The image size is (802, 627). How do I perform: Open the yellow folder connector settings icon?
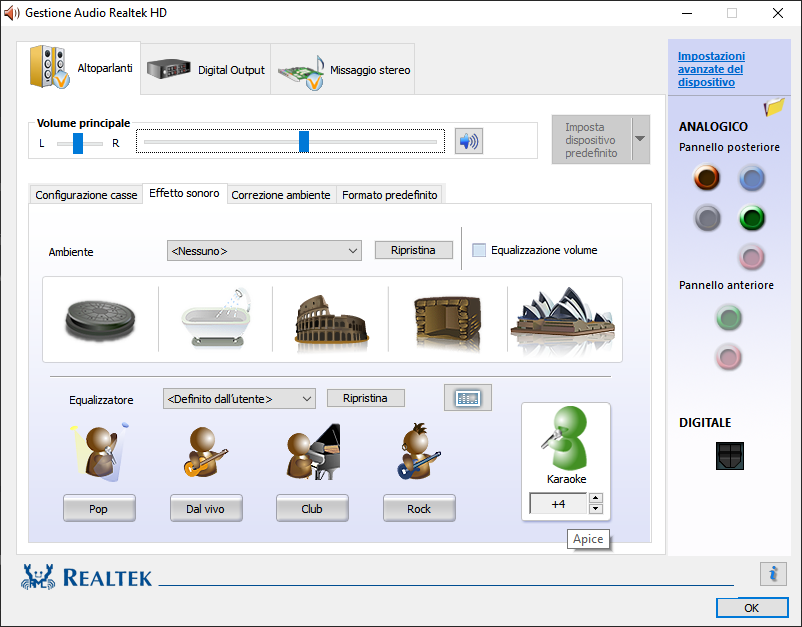point(774,107)
